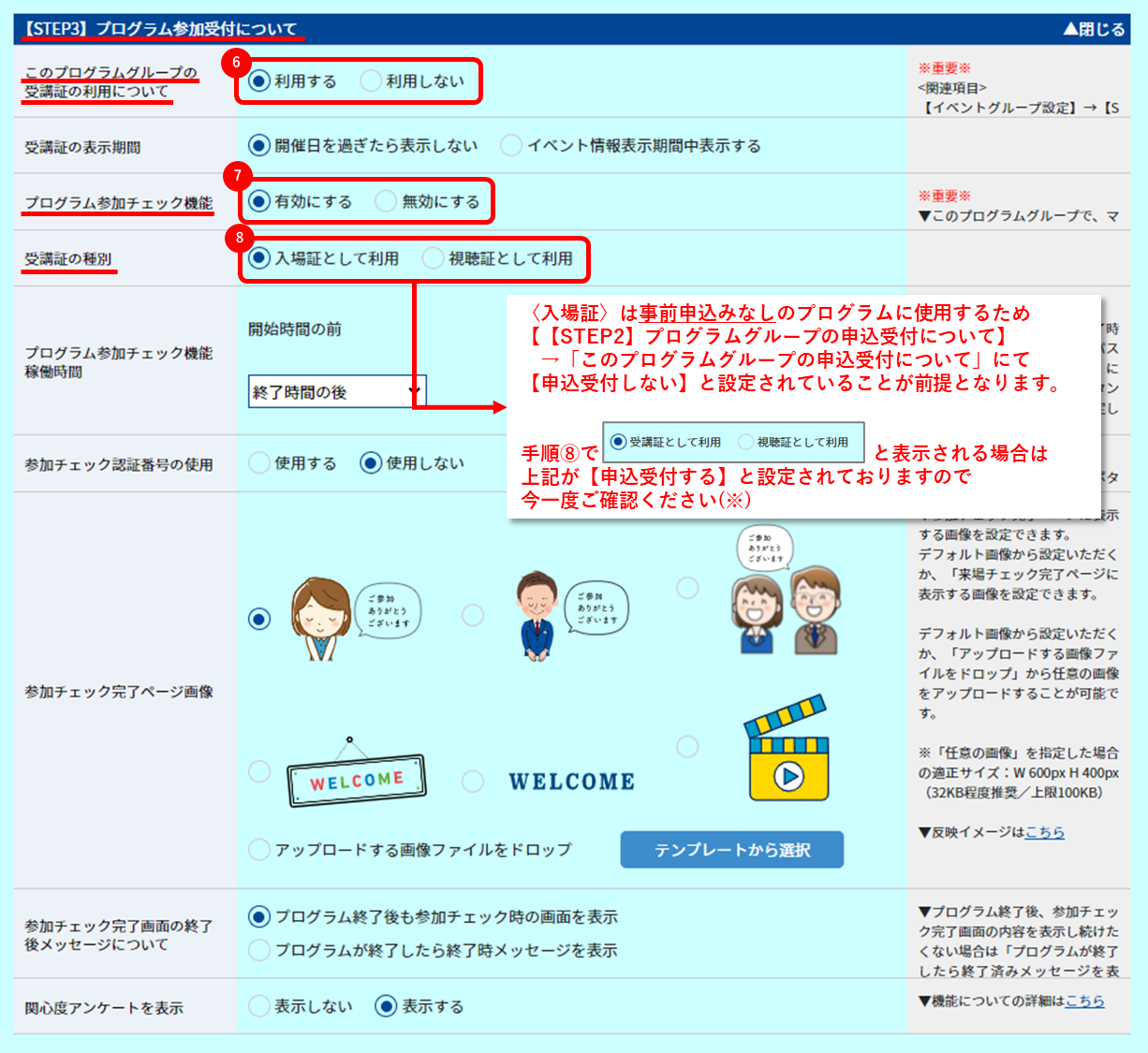Click the テンプレートから選択 button
Screen dimensions: 1148x1053
click(x=732, y=850)
